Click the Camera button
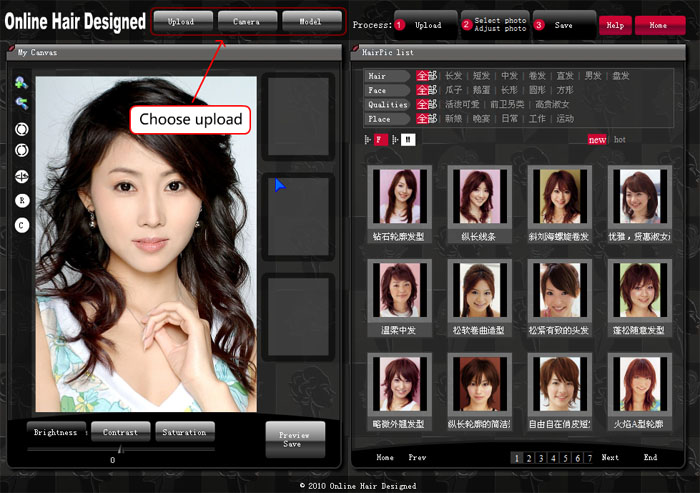 247,21
